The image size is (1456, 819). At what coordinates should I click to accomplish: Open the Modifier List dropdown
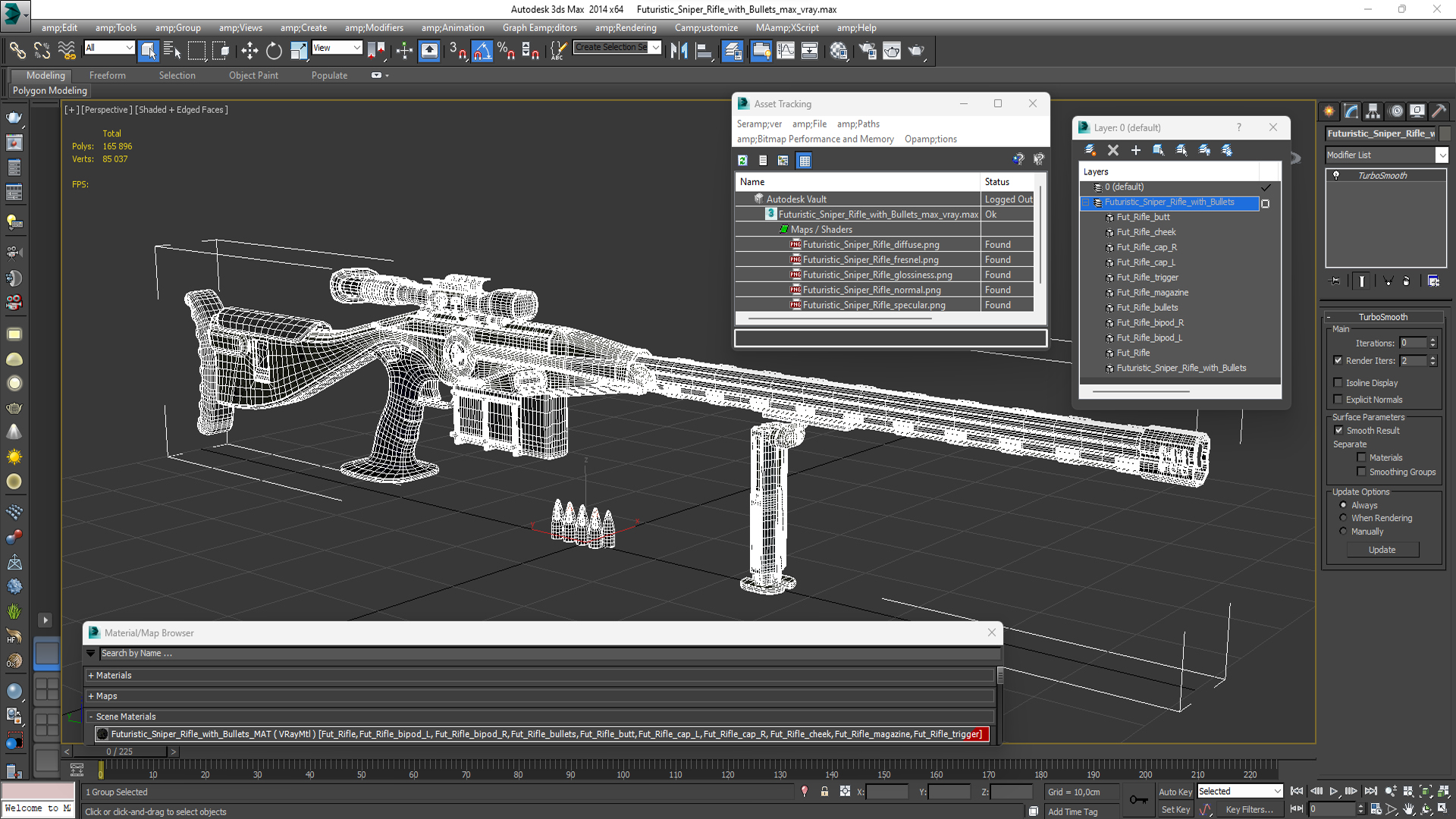tap(1442, 155)
